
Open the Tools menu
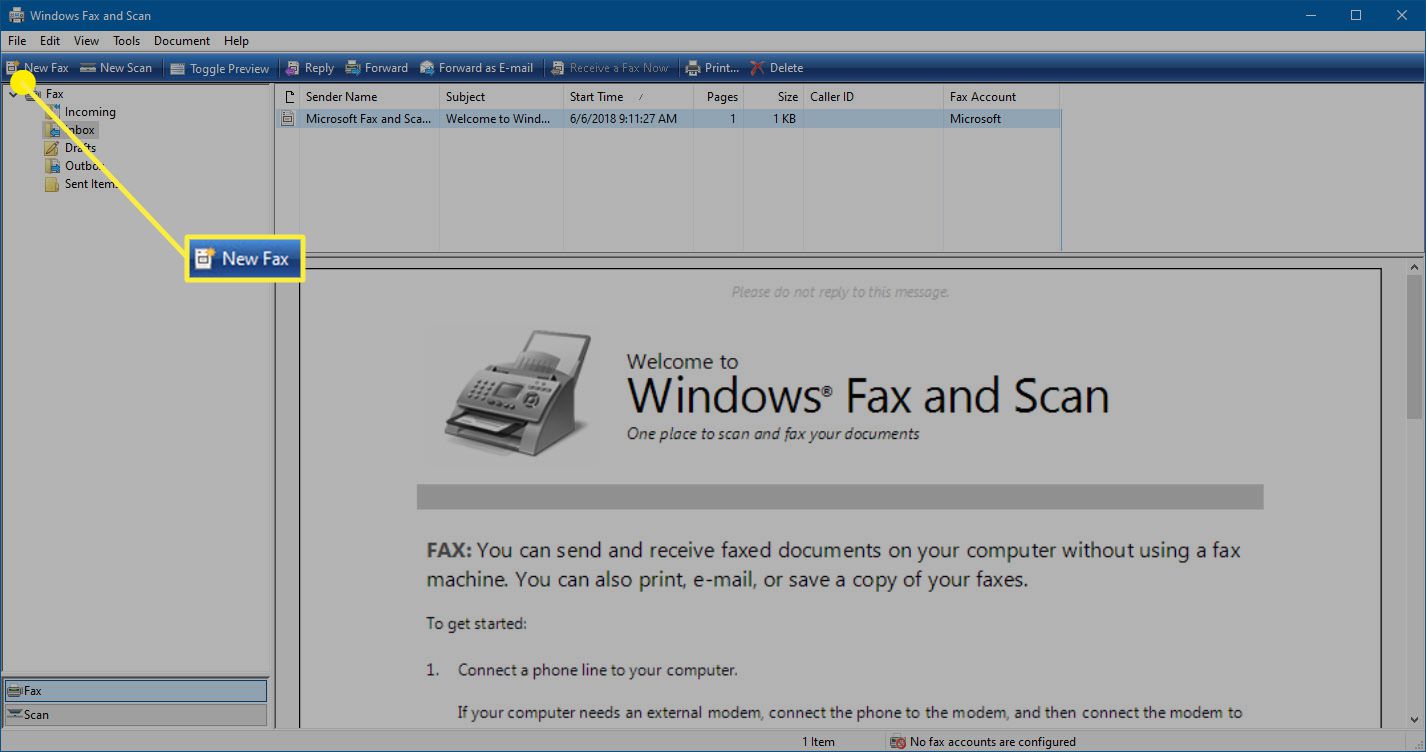pos(126,41)
